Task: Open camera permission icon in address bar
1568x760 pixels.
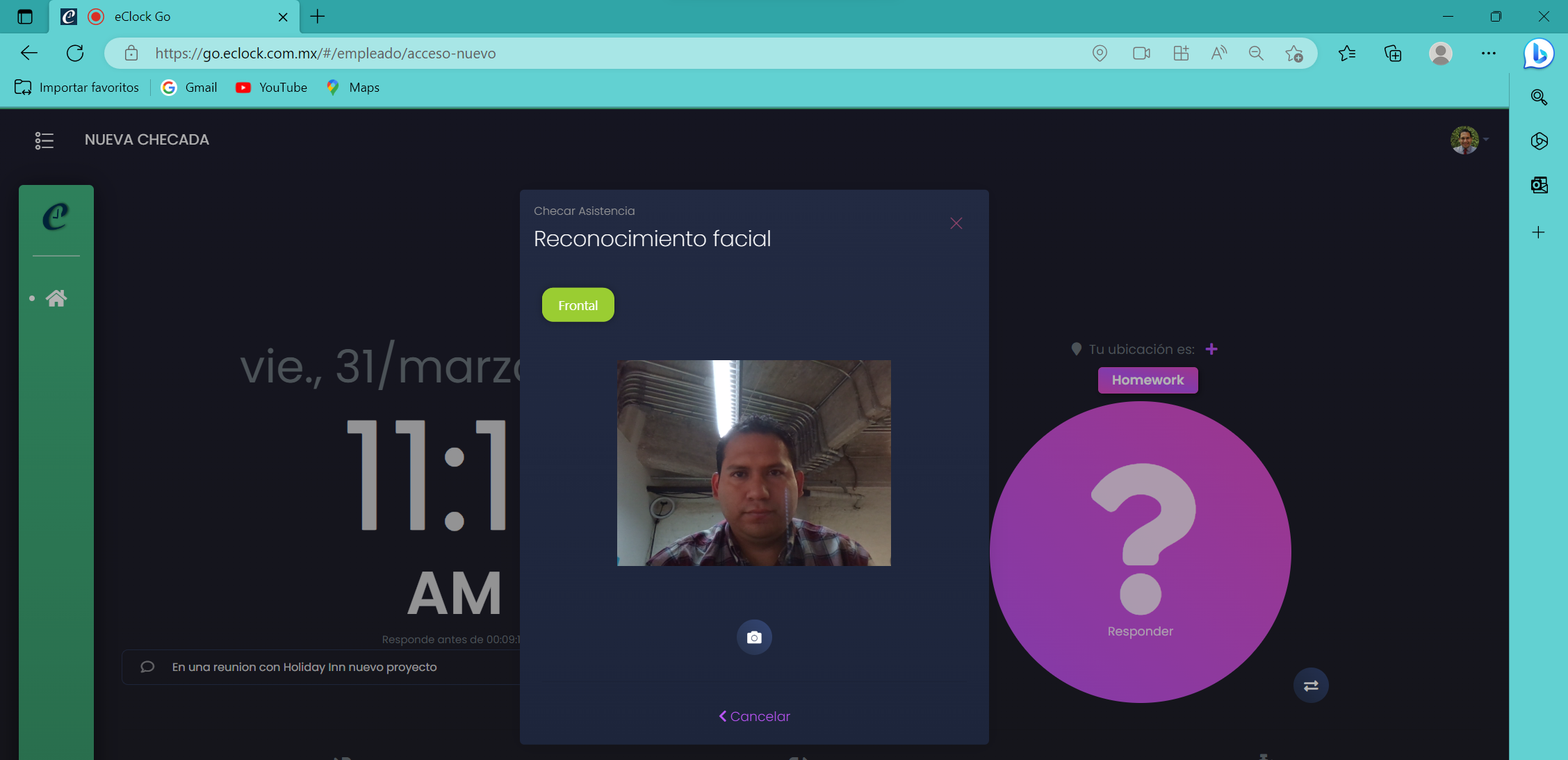Action: coord(1141,54)
